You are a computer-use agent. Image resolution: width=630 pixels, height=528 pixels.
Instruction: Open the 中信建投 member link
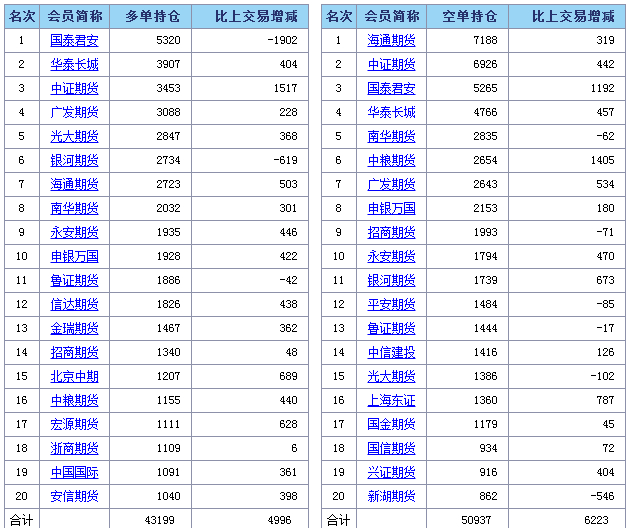tap(391, 352)
